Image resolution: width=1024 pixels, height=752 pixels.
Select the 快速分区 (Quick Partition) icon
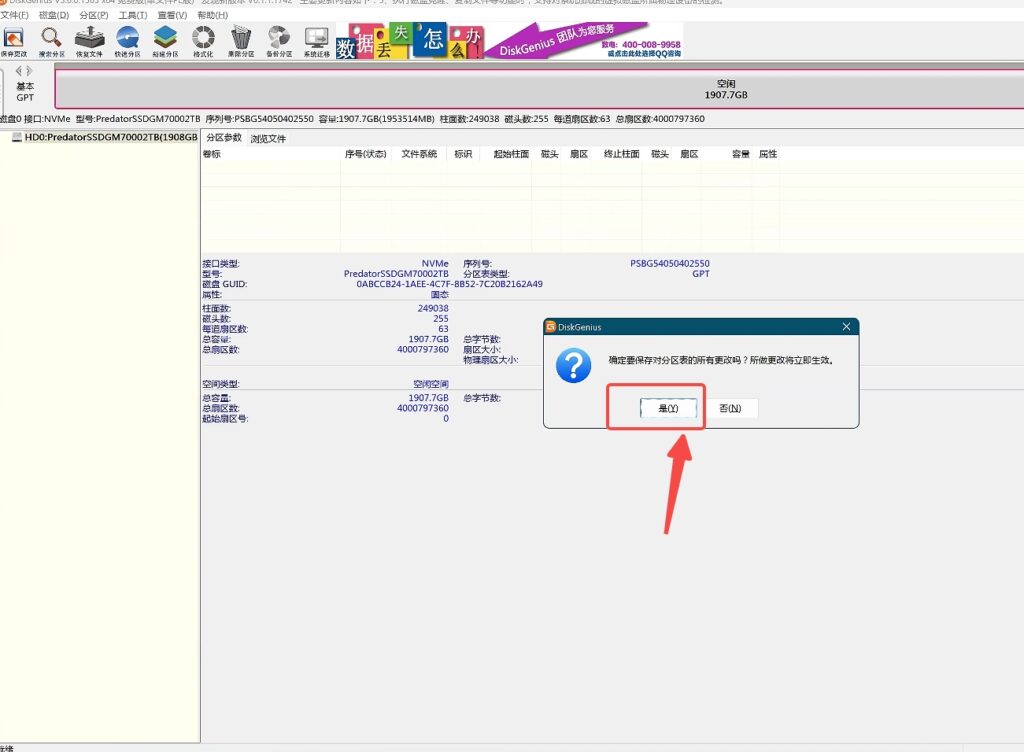[127, 41]
